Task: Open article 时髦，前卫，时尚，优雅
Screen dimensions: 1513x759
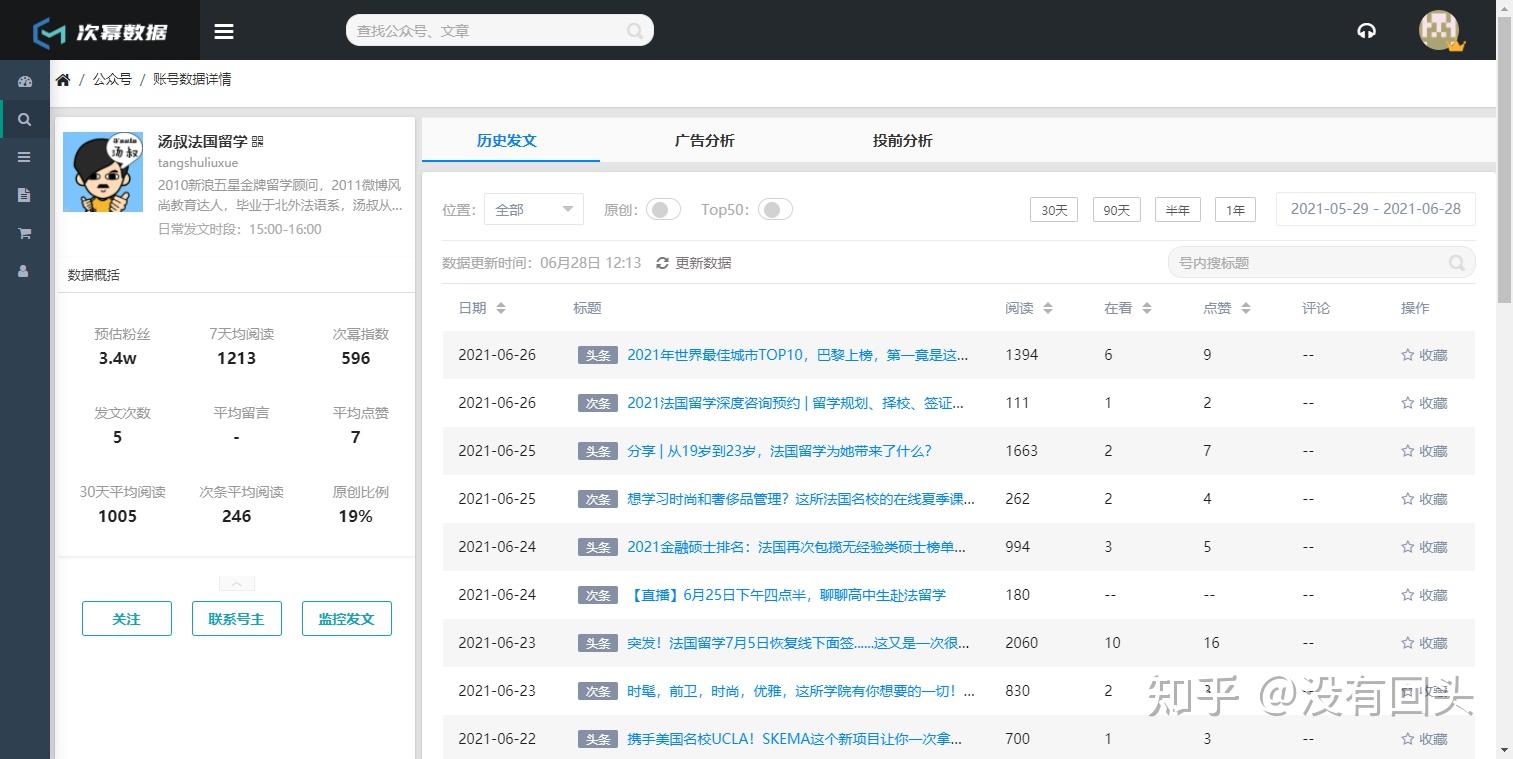Action: 801,691
